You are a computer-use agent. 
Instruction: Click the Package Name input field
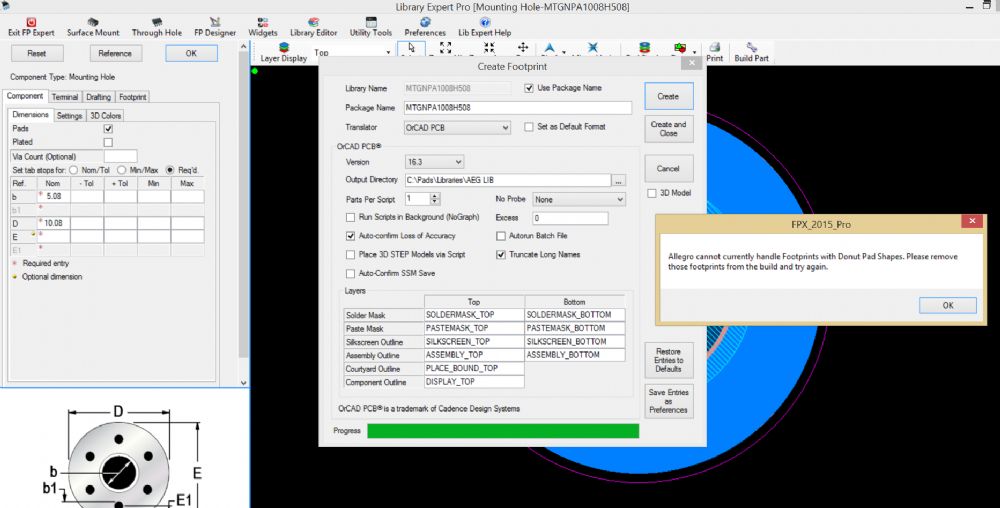[517, 108]
